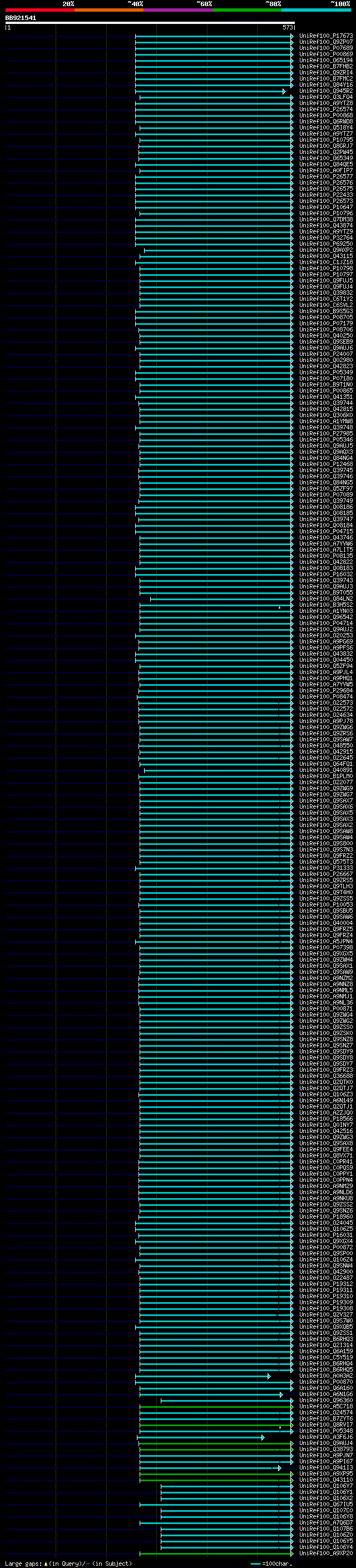This screenshot has height=1568, width=356.
Task: Open hit UniRef100_P31333
Action: click(326, 868)
